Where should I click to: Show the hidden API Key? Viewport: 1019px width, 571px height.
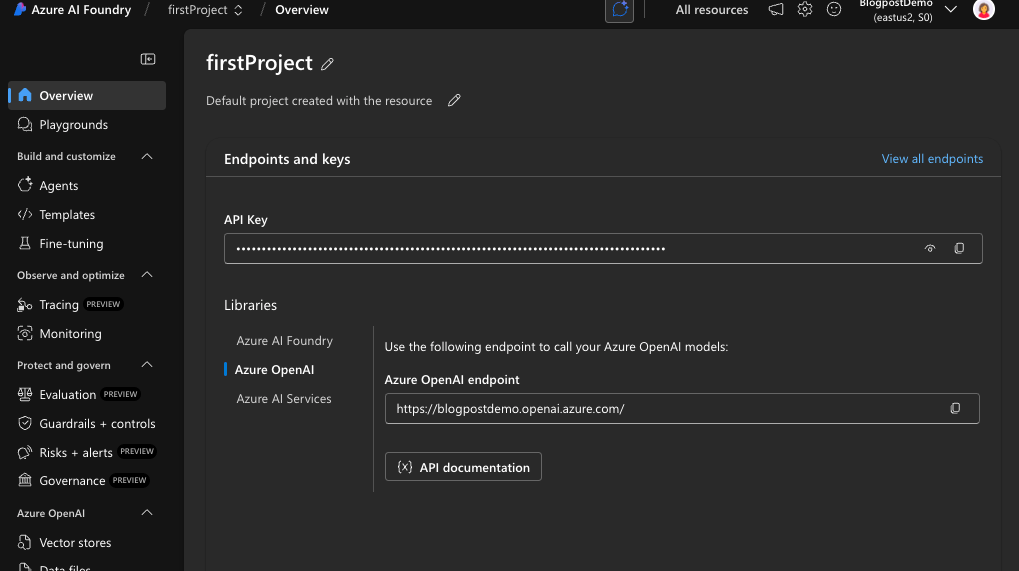930,249
